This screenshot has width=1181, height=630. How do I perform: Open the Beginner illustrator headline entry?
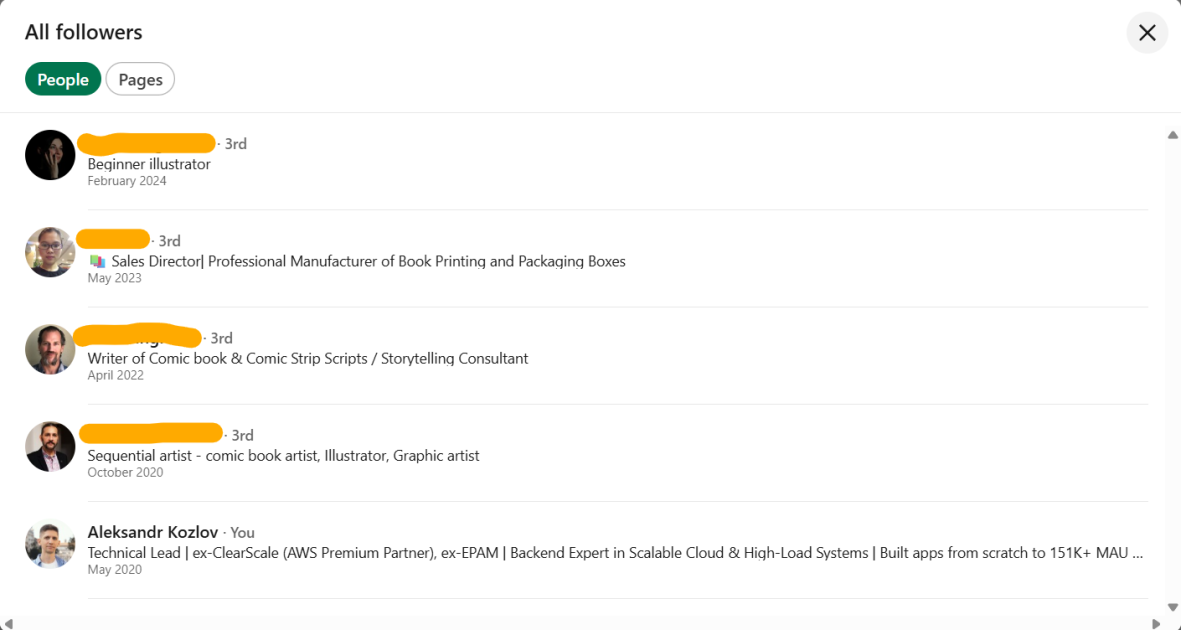(x=149, y=164)
